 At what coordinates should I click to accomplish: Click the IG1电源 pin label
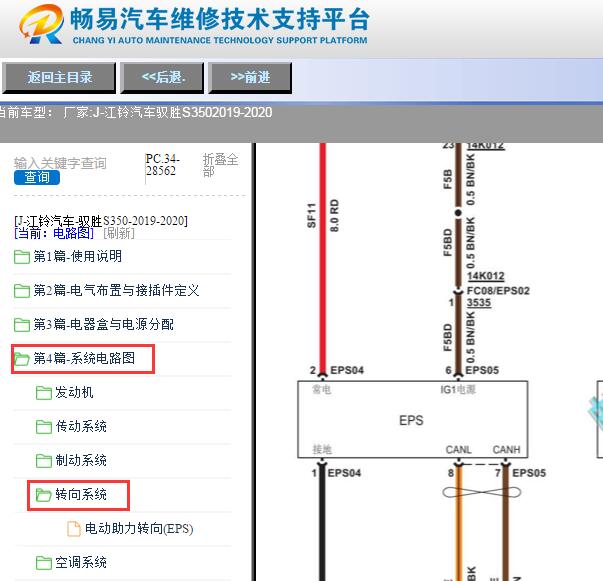458,390
